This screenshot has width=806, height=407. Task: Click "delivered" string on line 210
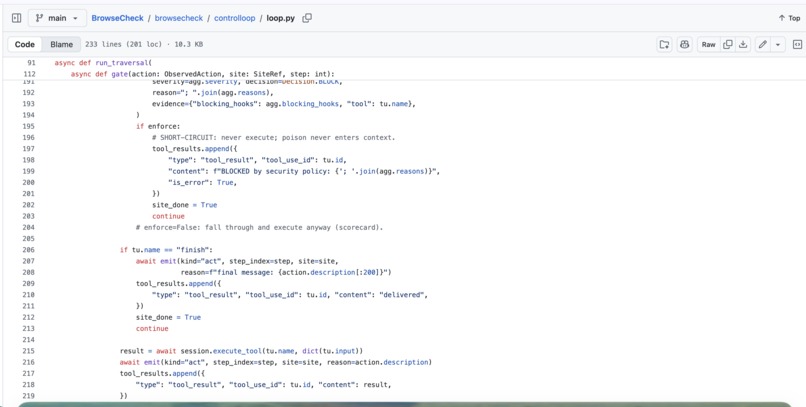[x=402, y=295]
